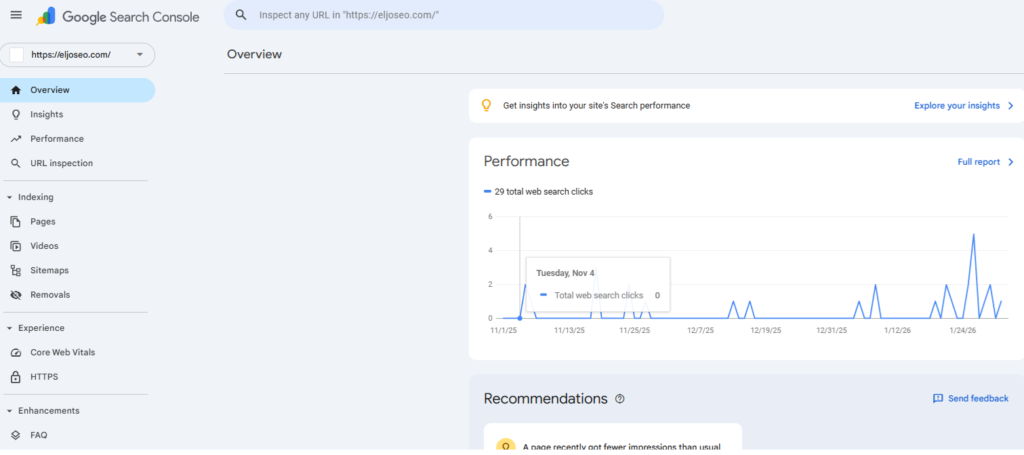
Task: Click the property favicon square
Action: pos(16,55)
